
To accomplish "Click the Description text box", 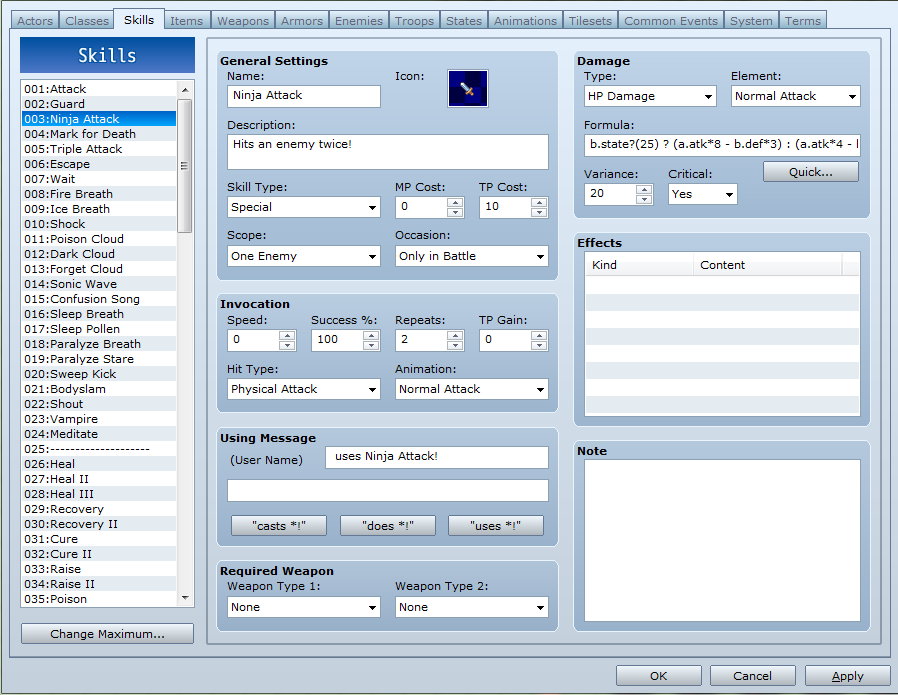I will [x=388, y=152].
